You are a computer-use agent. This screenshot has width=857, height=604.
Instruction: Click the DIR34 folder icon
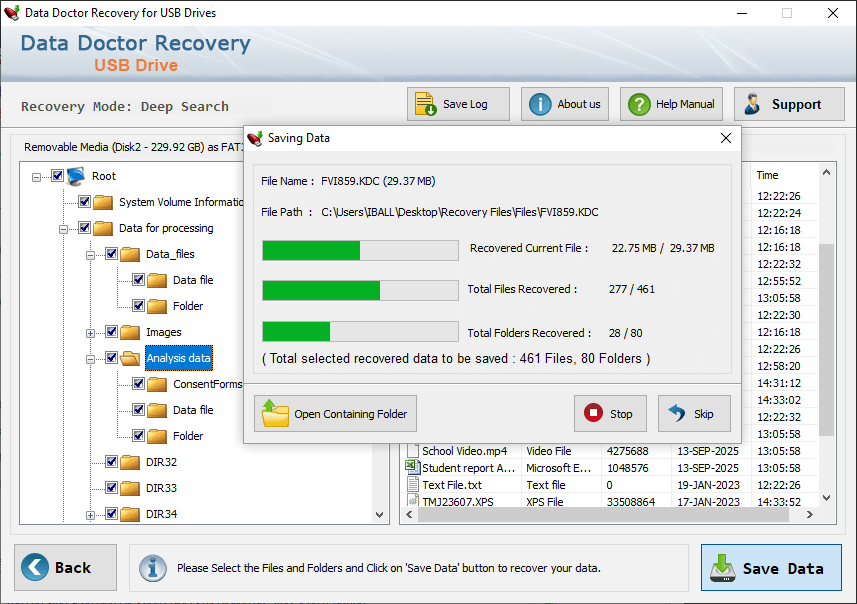pos(130,514)
